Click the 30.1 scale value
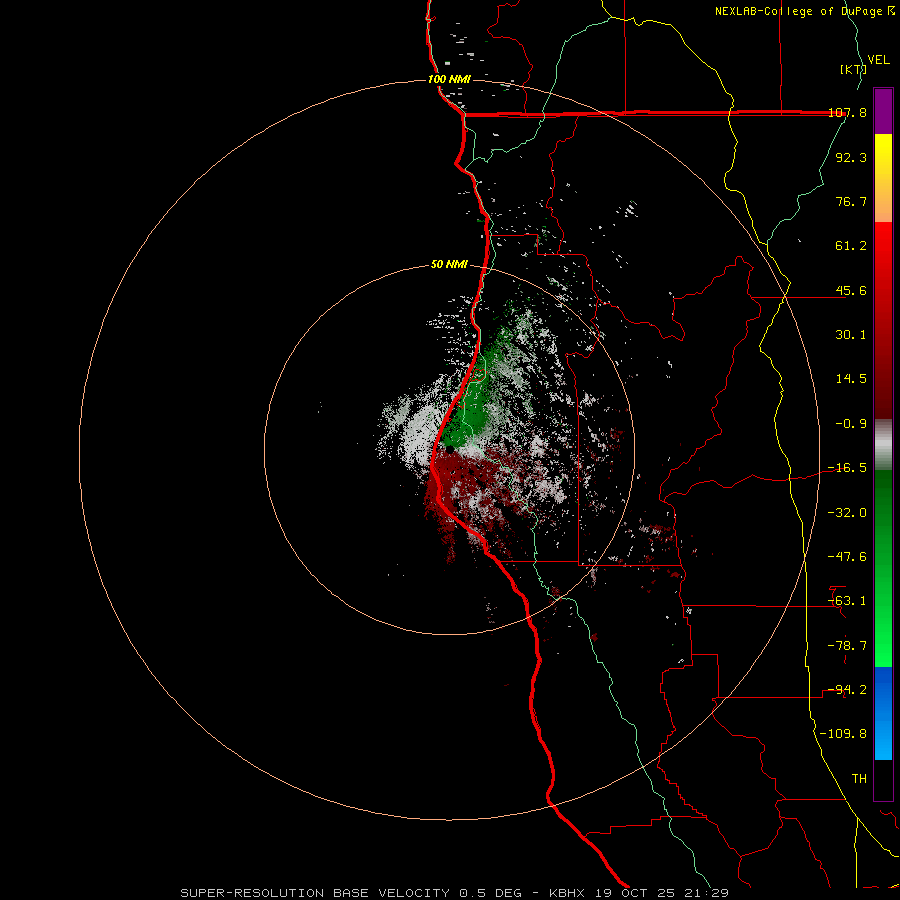Viewport: 900px width, 900px height. (x=851, y=335)
